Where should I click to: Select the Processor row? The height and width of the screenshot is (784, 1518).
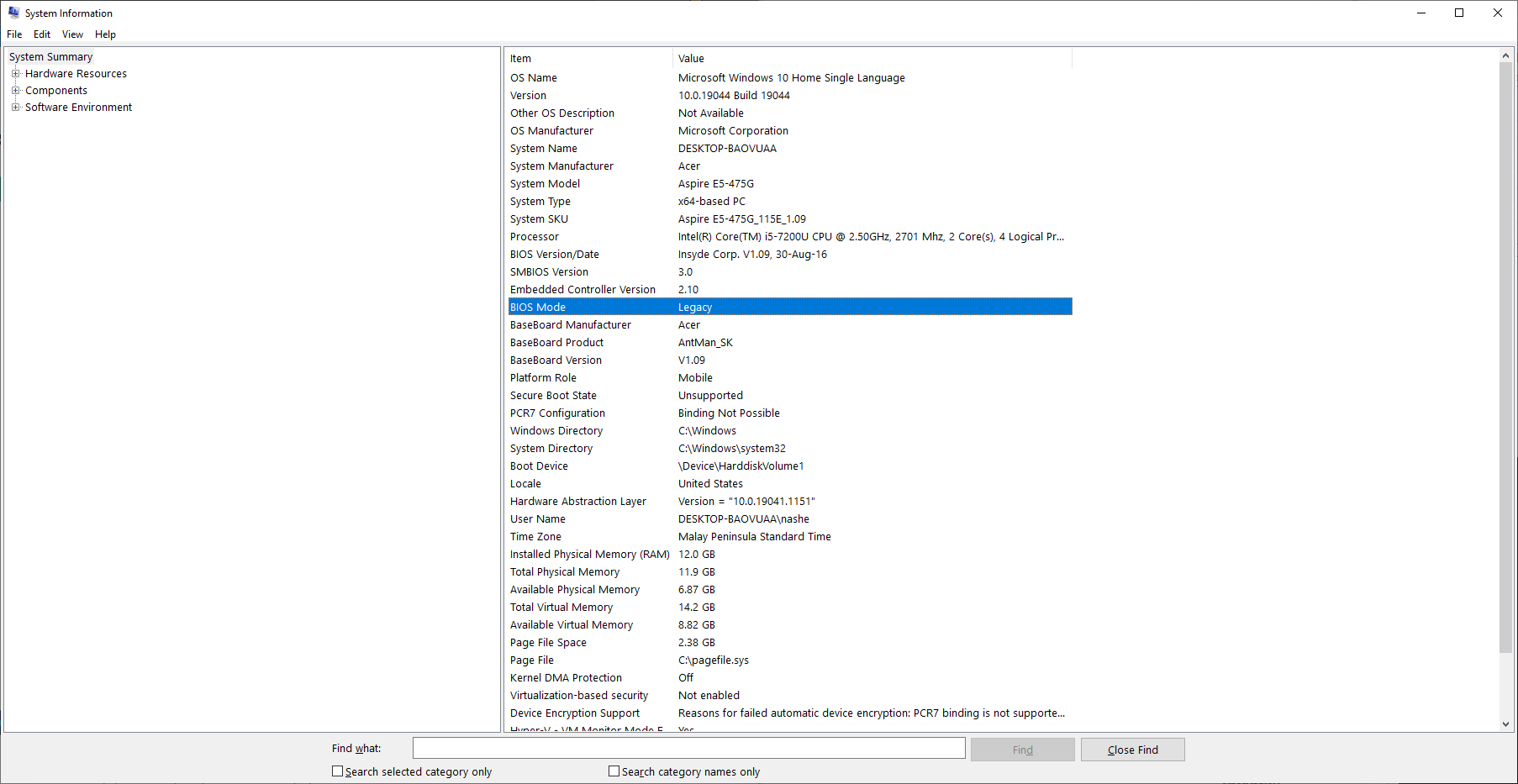[790, 237]
